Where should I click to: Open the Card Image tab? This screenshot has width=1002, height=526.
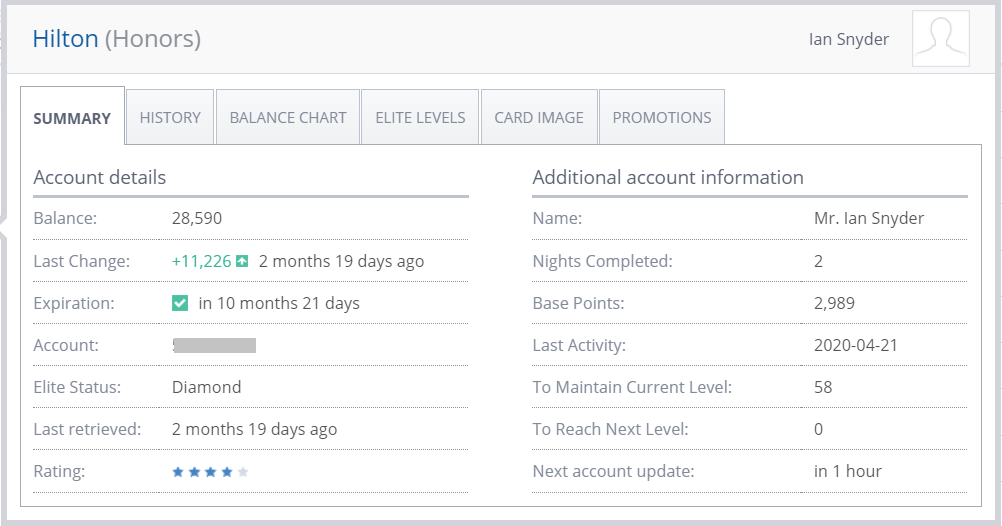pos(539,118)
